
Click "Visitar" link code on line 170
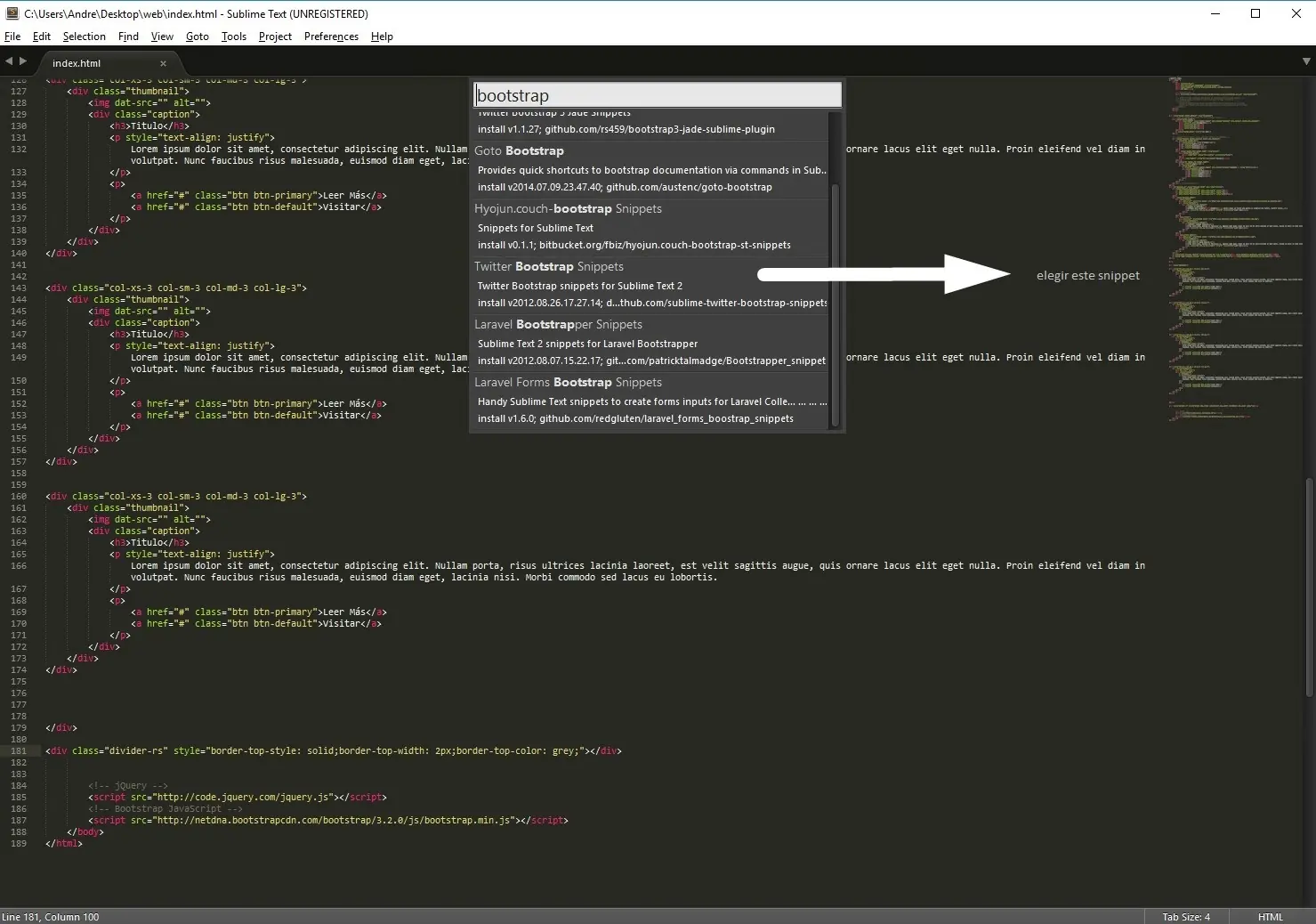coord(256,623)
